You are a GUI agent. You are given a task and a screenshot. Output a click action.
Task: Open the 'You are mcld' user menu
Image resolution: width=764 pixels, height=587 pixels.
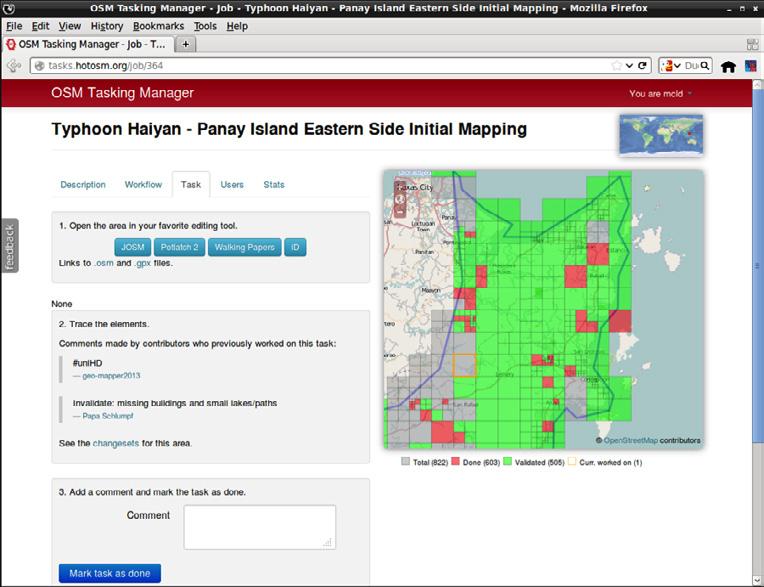(661, 94)
